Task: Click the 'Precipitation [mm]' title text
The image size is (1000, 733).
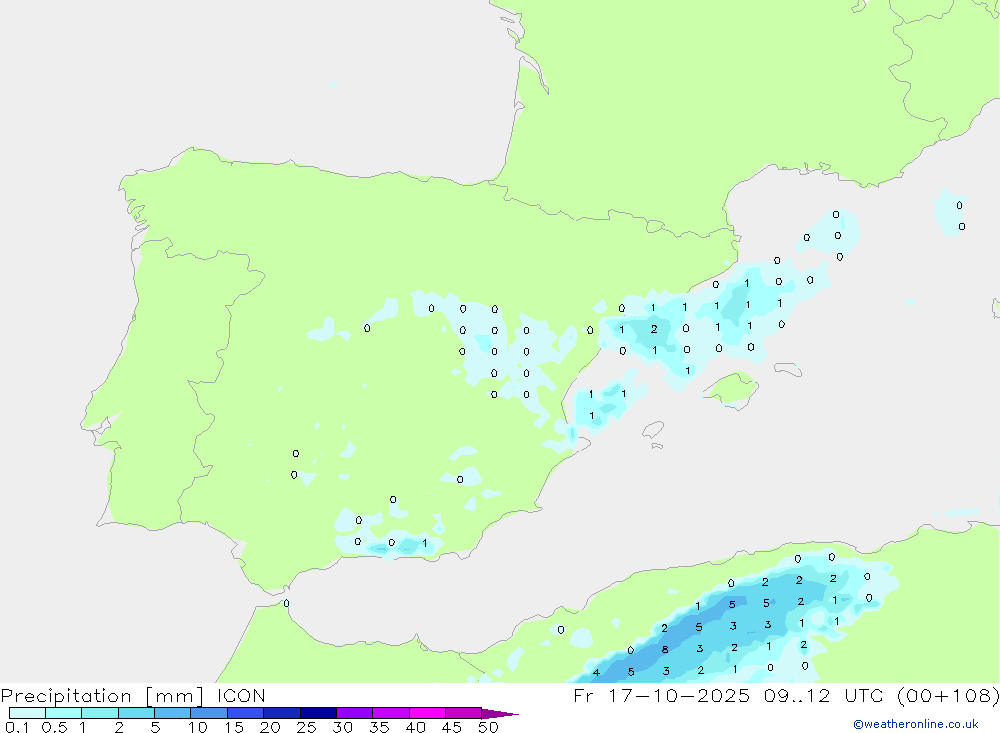Action: (102, 696)
